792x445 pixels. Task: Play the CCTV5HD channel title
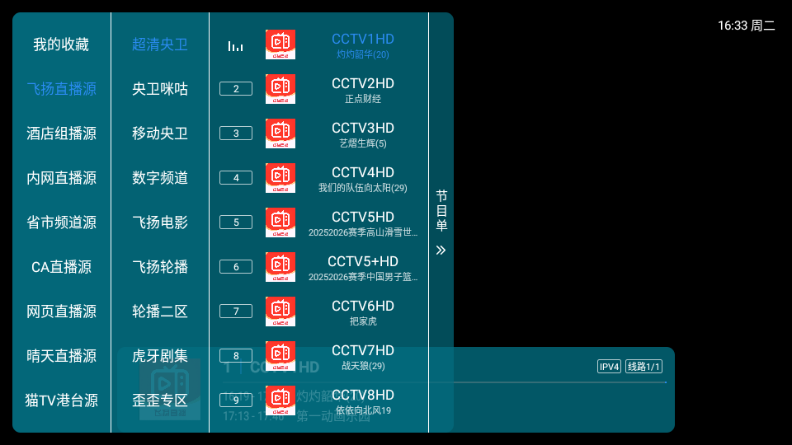(x=363, y=217)
